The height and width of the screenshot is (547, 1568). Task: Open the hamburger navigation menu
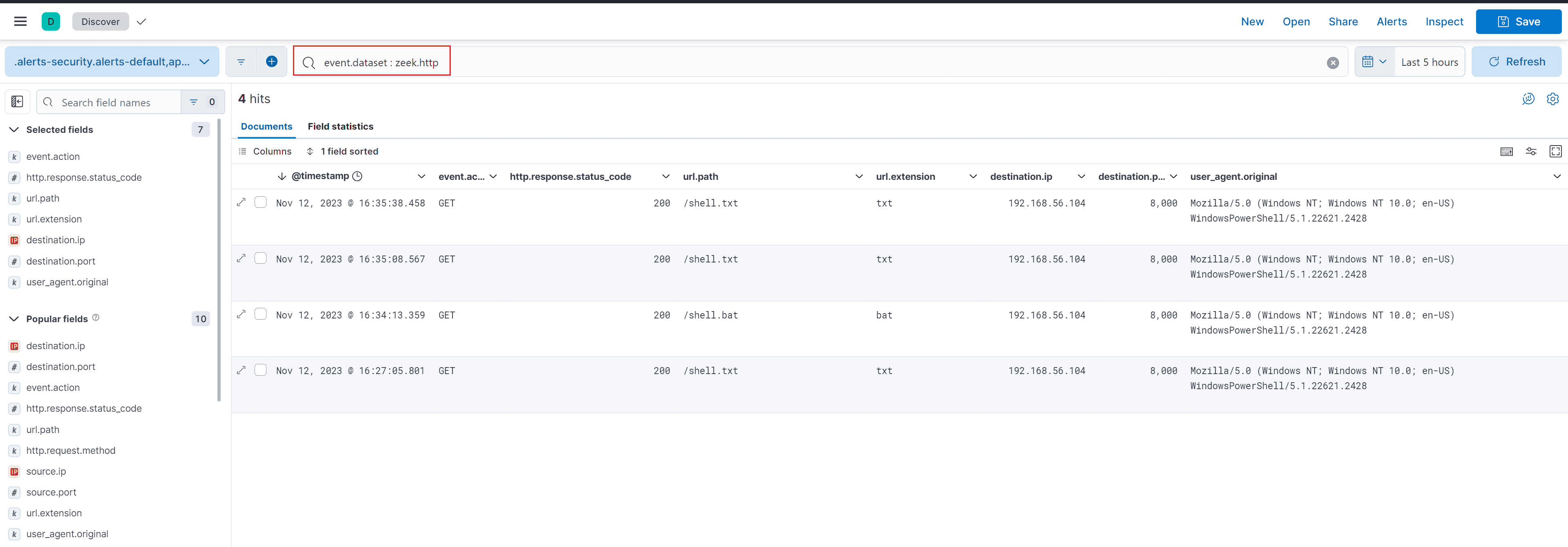coord(20,21)
